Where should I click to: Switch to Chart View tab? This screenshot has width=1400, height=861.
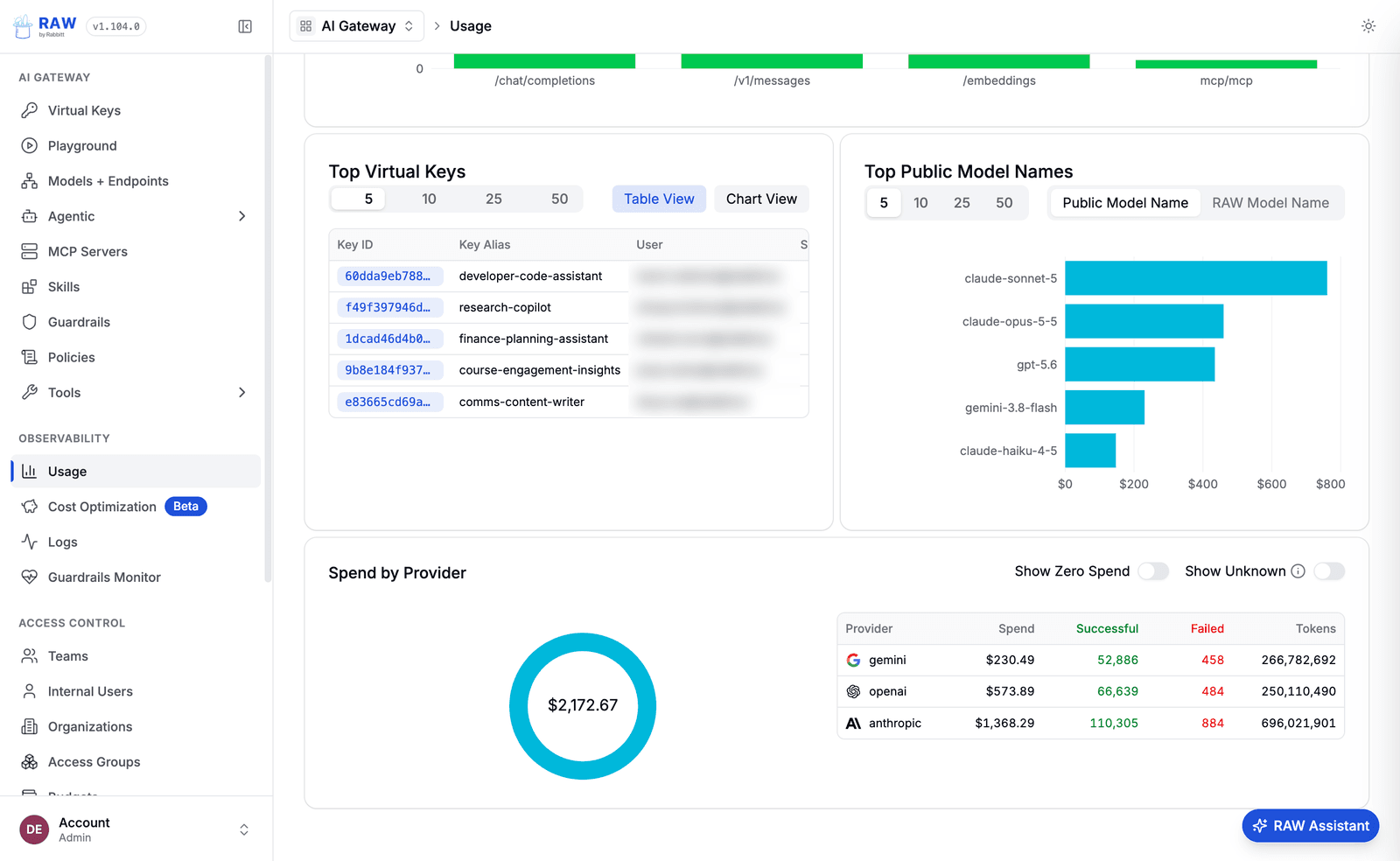pos(761,199)
